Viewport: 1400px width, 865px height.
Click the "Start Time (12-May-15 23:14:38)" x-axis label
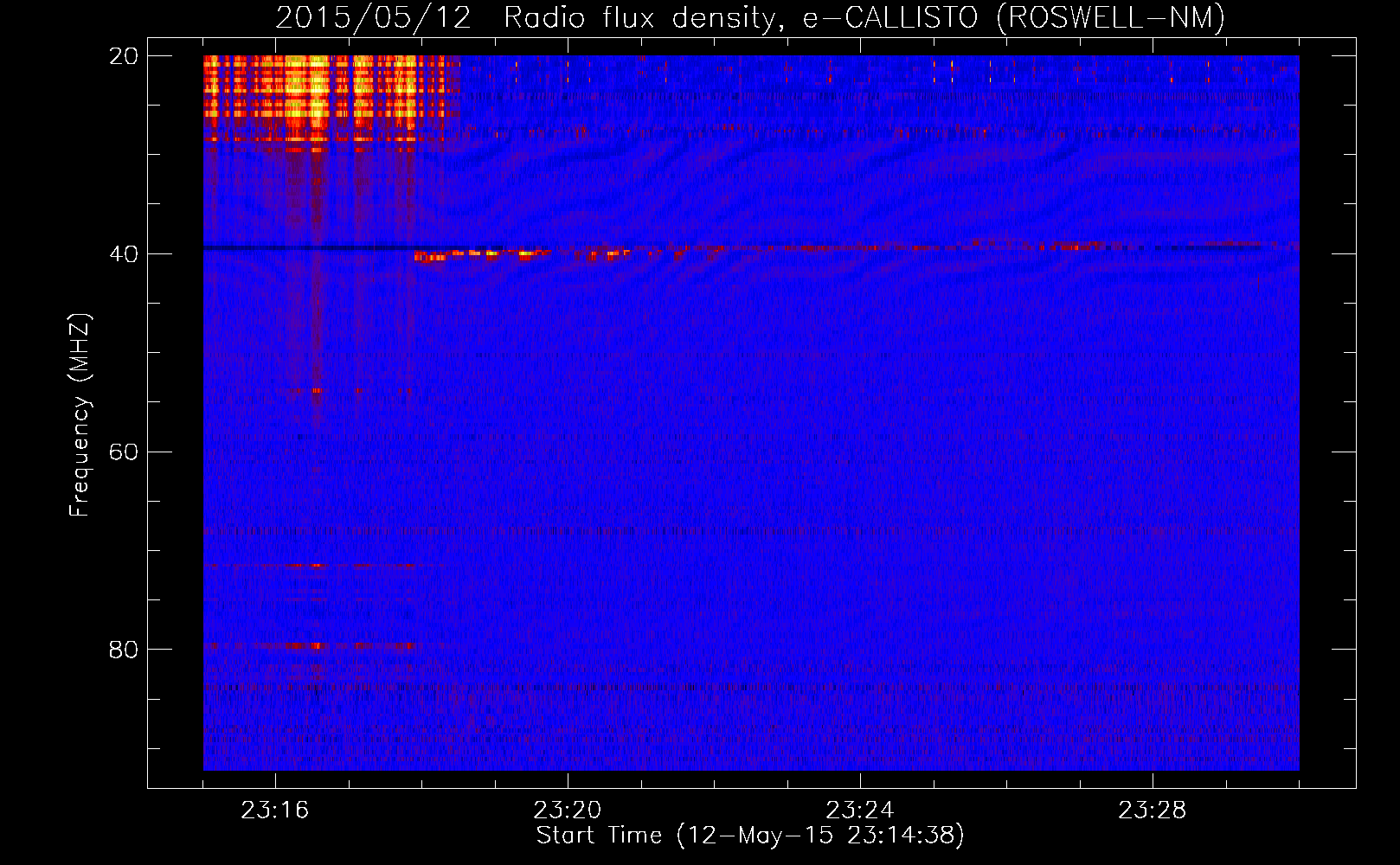(x=750, y=836)
